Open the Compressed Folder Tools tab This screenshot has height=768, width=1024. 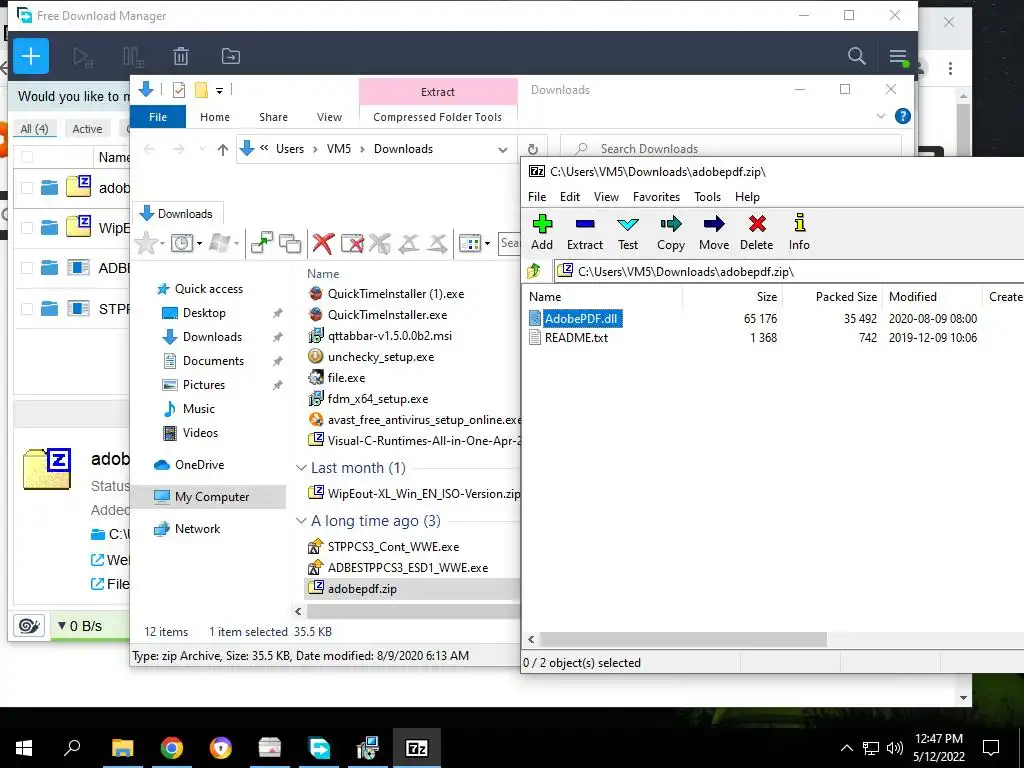[438, 117]
